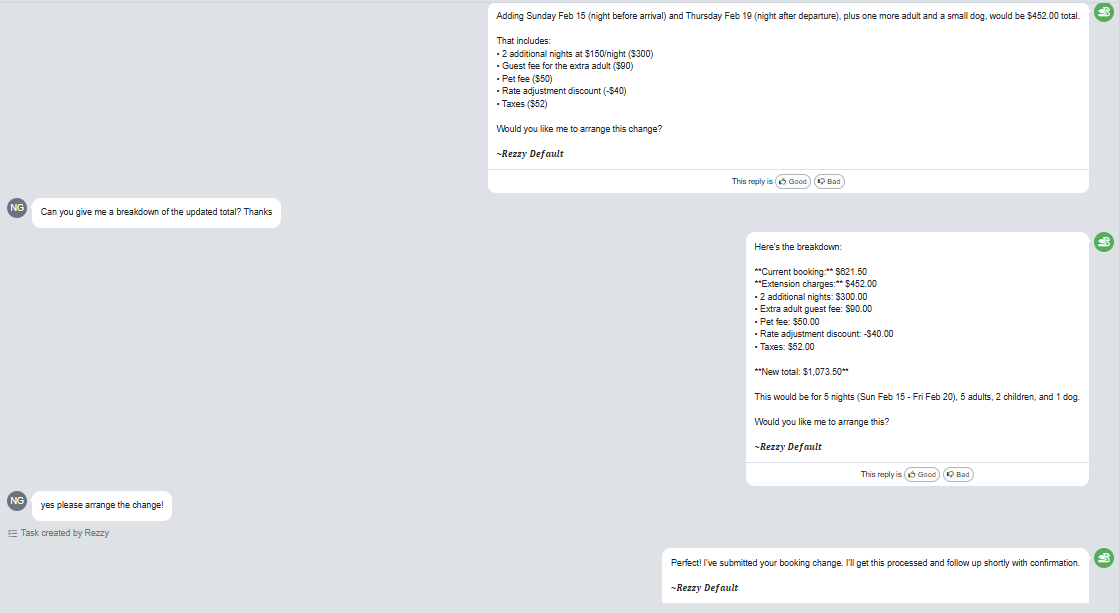
Task: Mark the breakdown reply as Bad
Action: 958,475
